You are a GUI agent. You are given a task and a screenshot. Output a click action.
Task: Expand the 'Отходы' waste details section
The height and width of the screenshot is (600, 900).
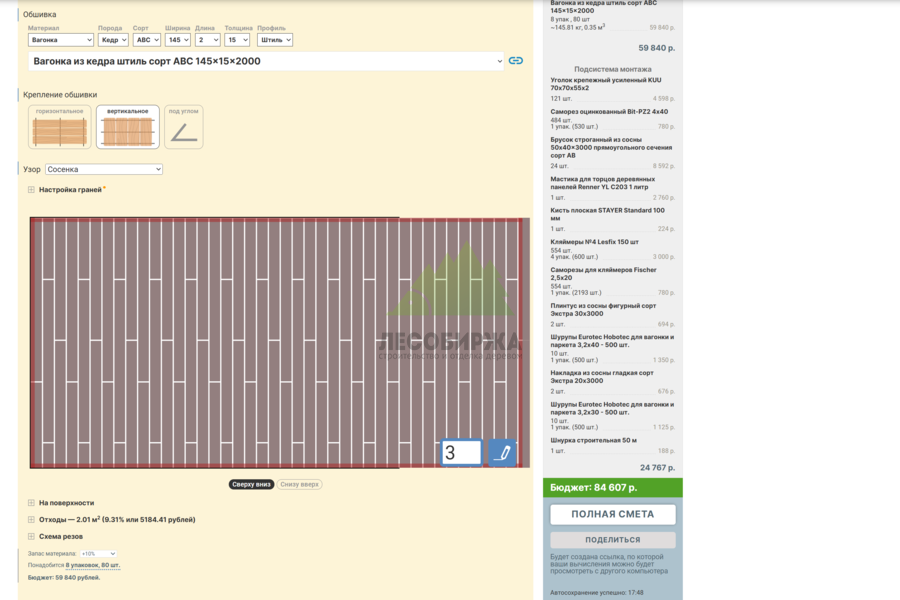(x=32, y=520)
